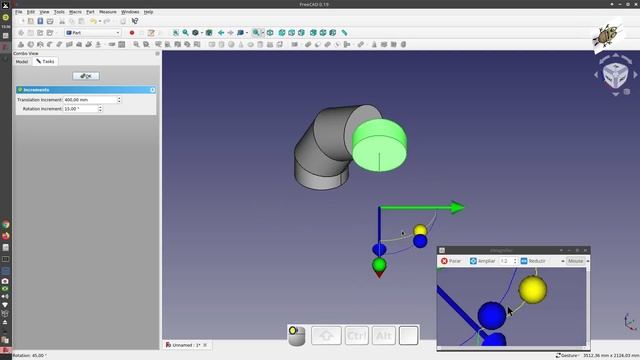The width and height of the screenshot is (640, 360).
Task: Click the cut scissors icon
Action: [x=62, y=21]
